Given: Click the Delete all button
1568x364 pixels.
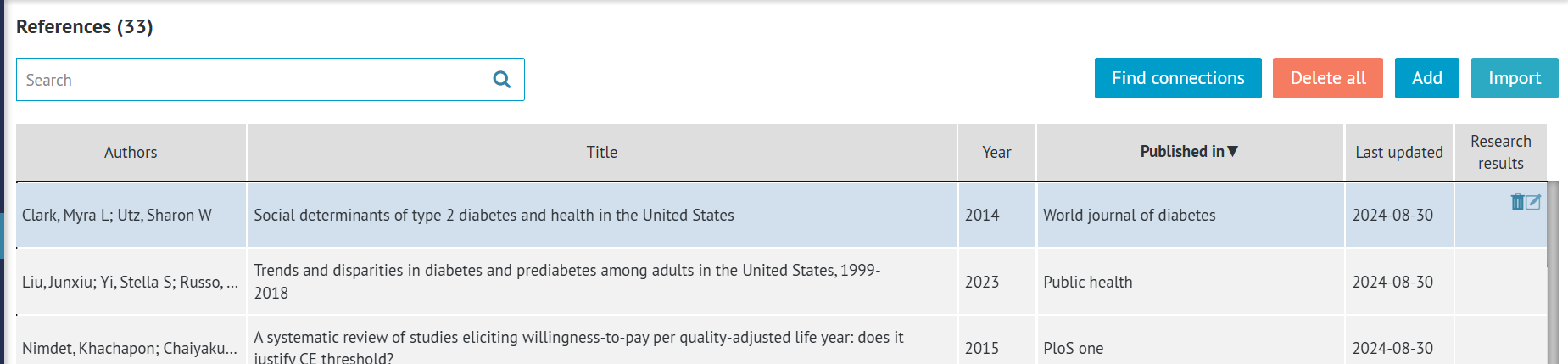Looking at the screenshot, I should [1328, 78].
